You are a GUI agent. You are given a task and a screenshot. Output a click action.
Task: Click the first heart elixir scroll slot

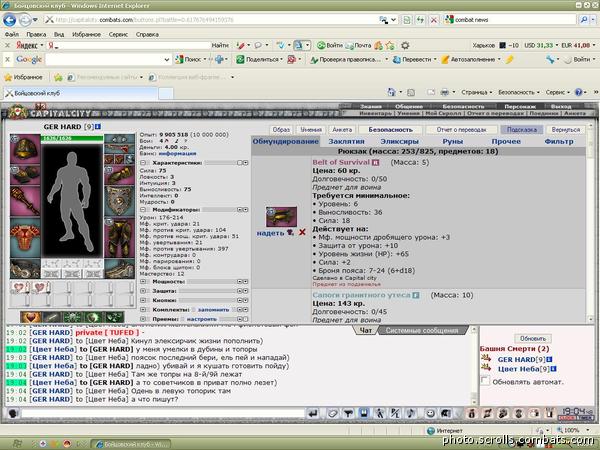pos(18,288)
